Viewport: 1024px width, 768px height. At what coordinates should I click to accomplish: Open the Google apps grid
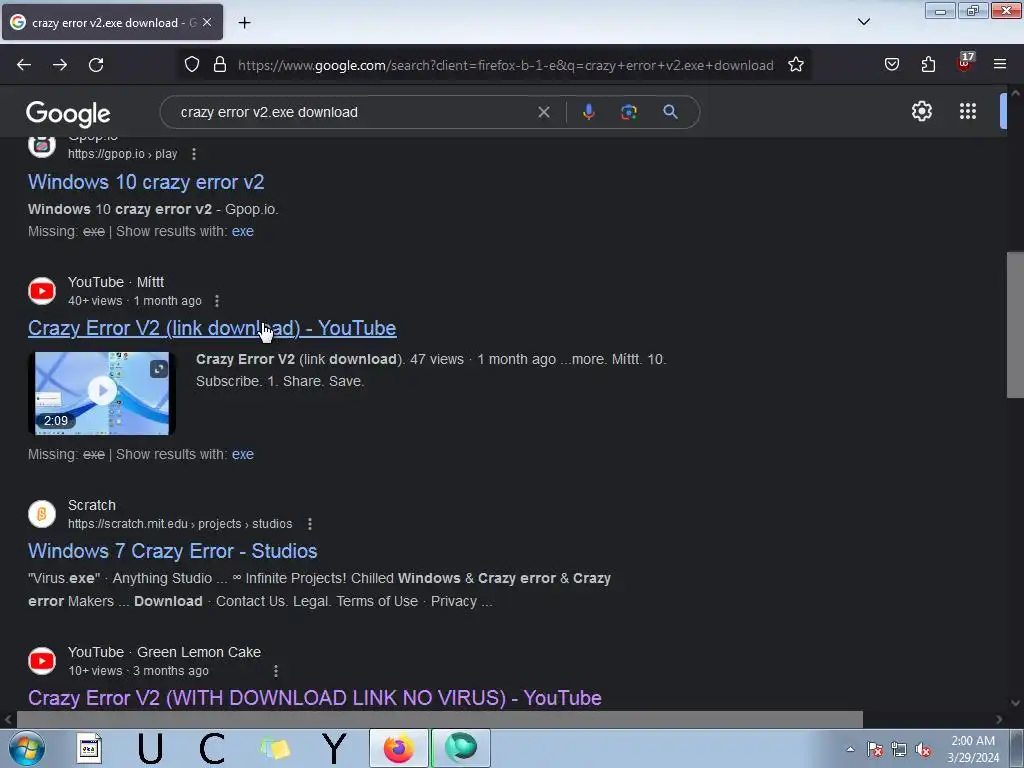(968, 111)
